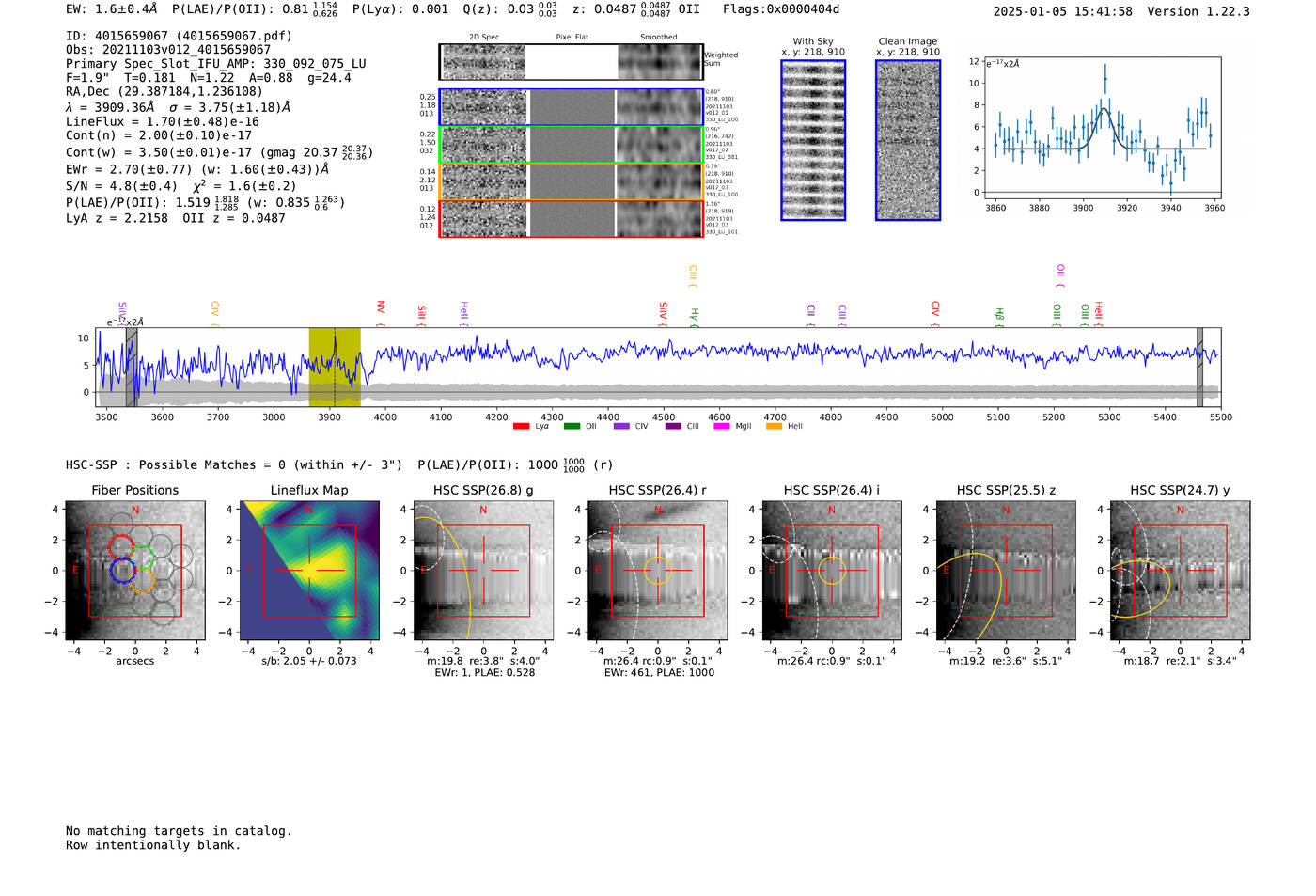Image resolution: width=1316 pixels, height=896 pixels.
Task: Click the HSC-SSP Possible Matches = 0 heading
Action: (x=234, y=464)
